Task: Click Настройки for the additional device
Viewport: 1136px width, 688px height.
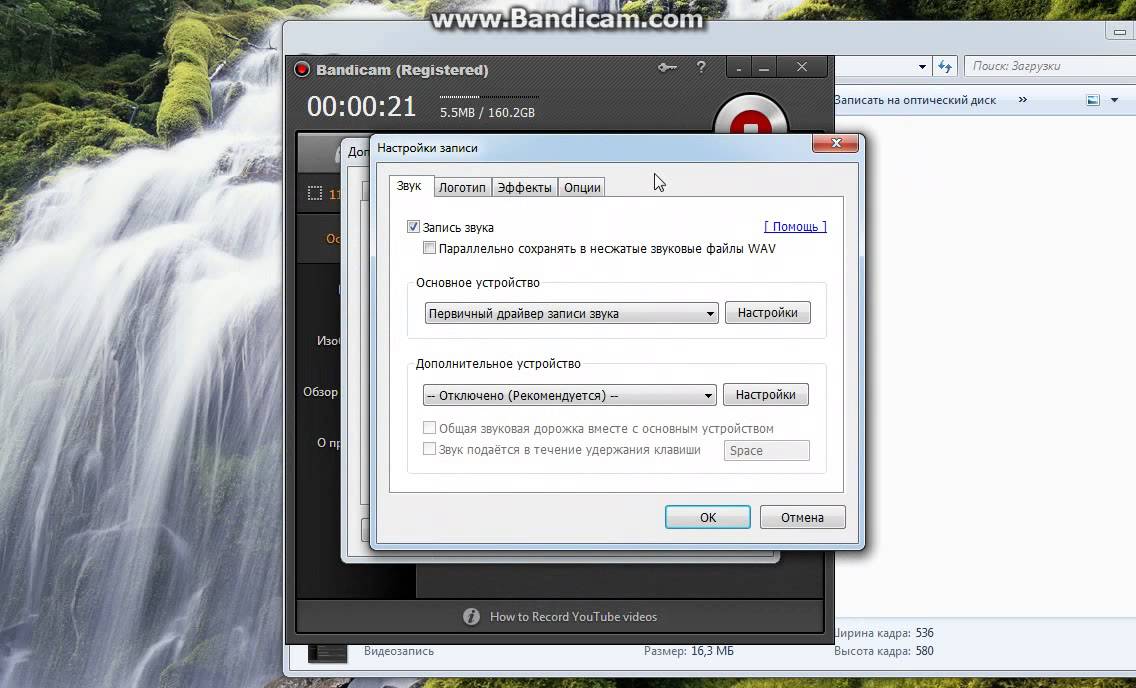Action: (x=766, y=395)
